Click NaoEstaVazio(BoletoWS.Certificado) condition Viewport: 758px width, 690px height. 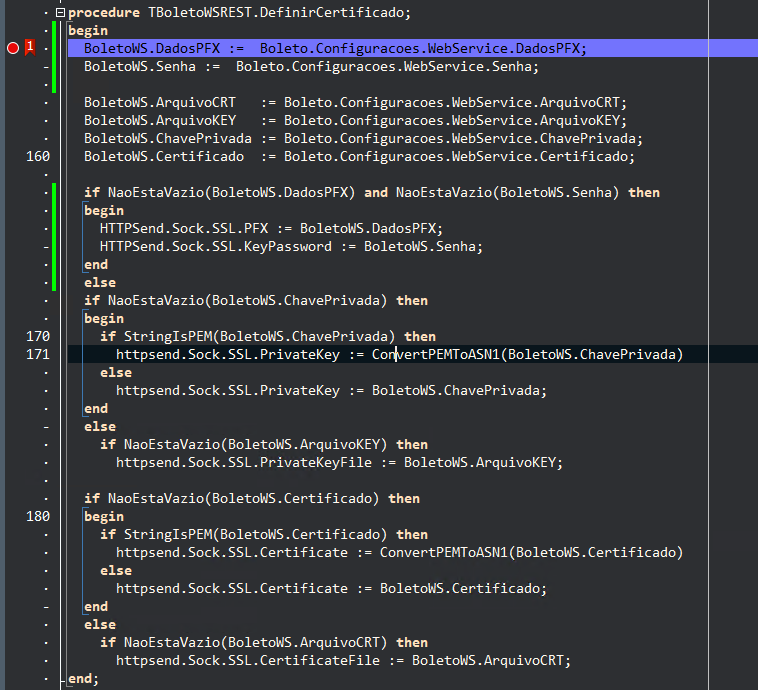click(x=244, y=499)
